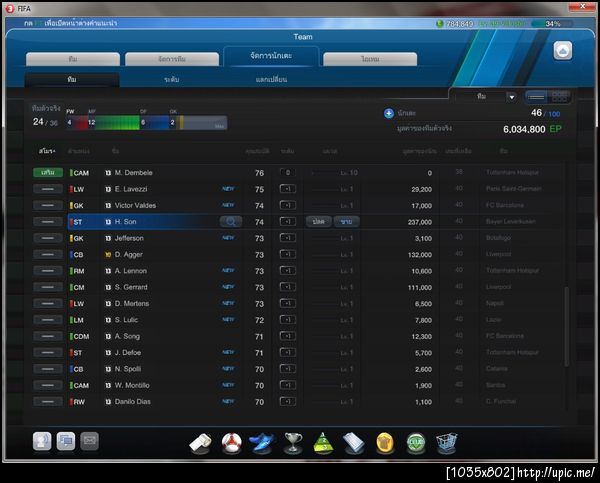
Task: Toggle squad status button for Victor Valdes
Action: (48, 206)
